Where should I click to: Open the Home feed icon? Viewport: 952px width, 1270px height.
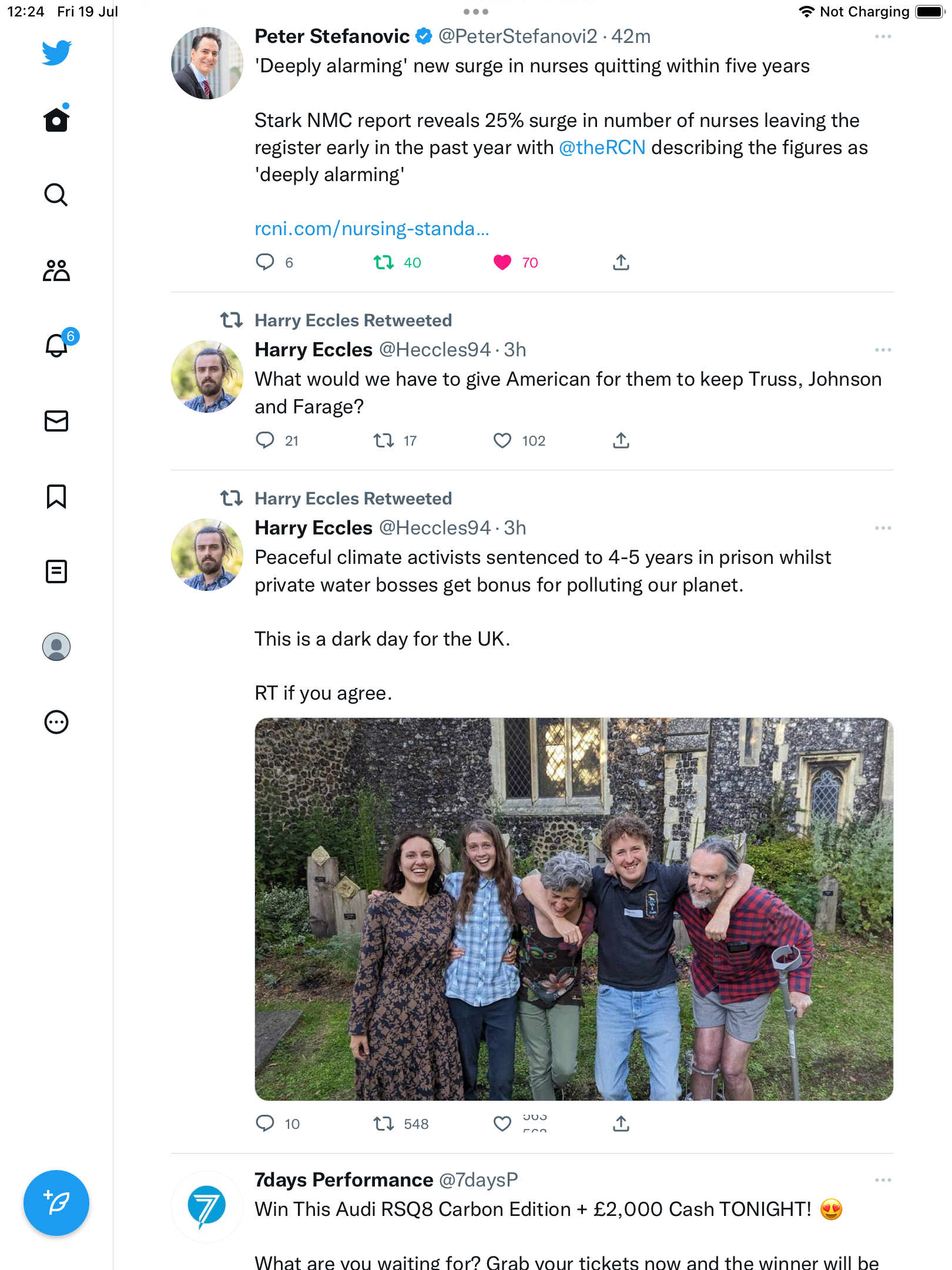coord(56,120)
